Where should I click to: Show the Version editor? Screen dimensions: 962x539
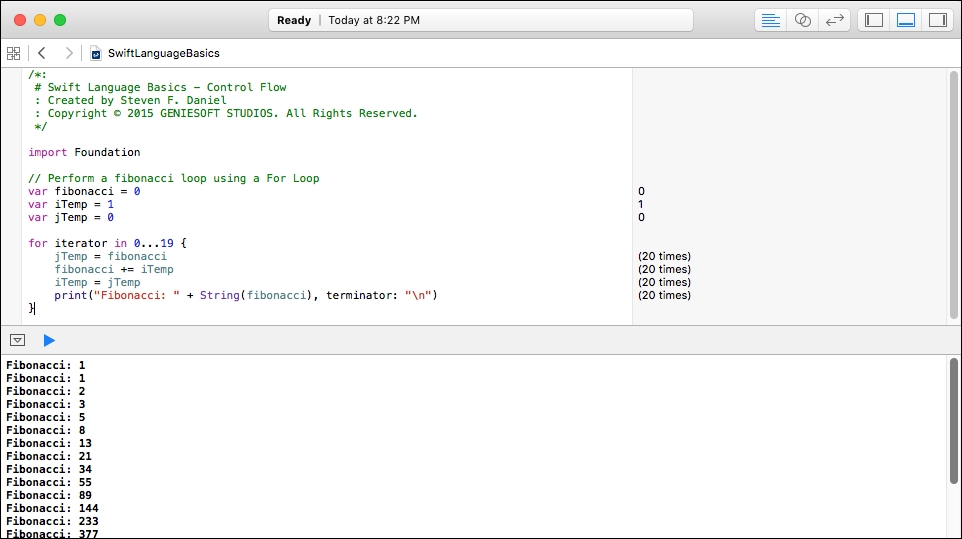tap(834, 20)
